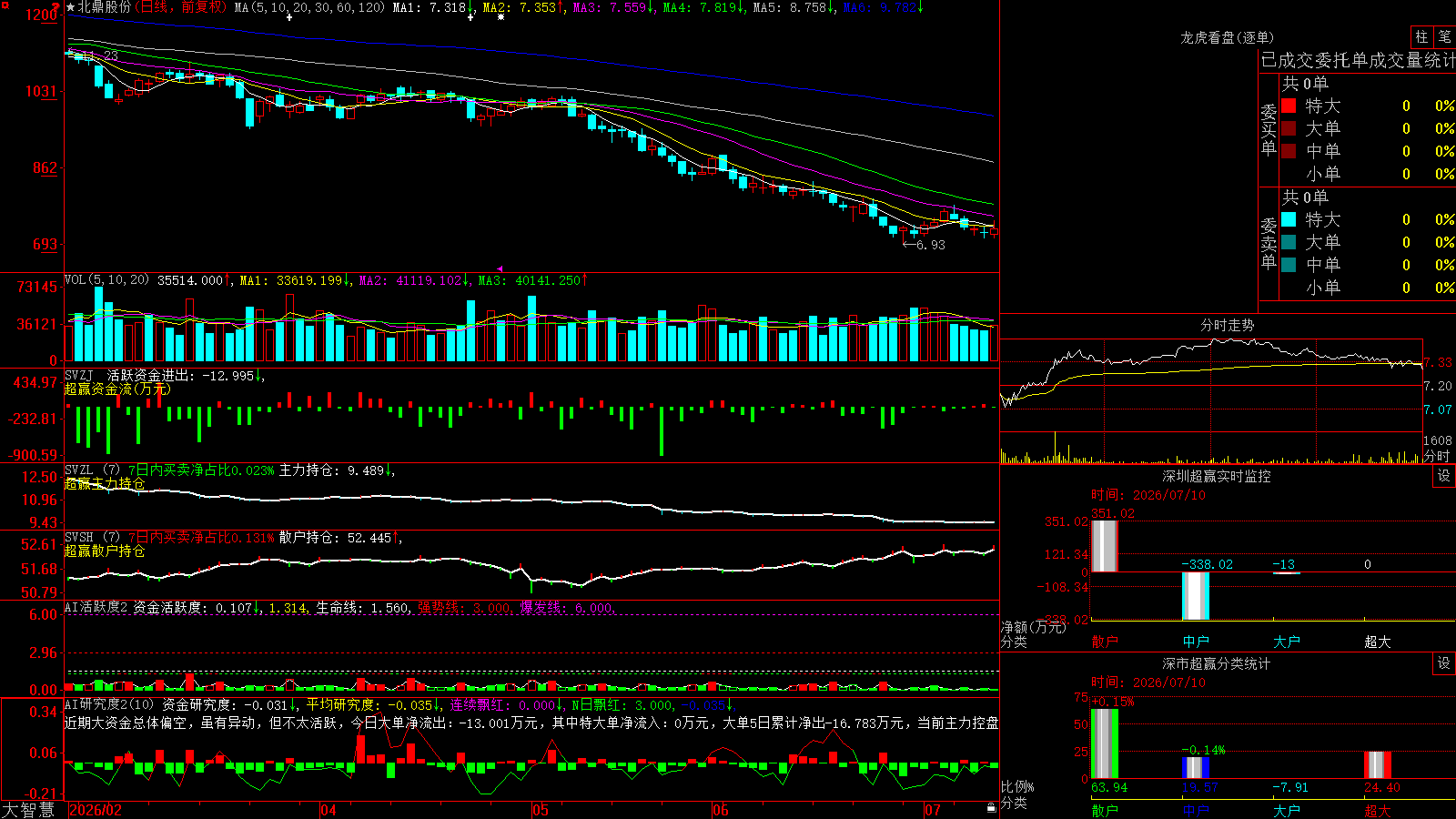Click the 超大 label in net amount chart
Screen dimensions: 1456x819
point(1378,642)
